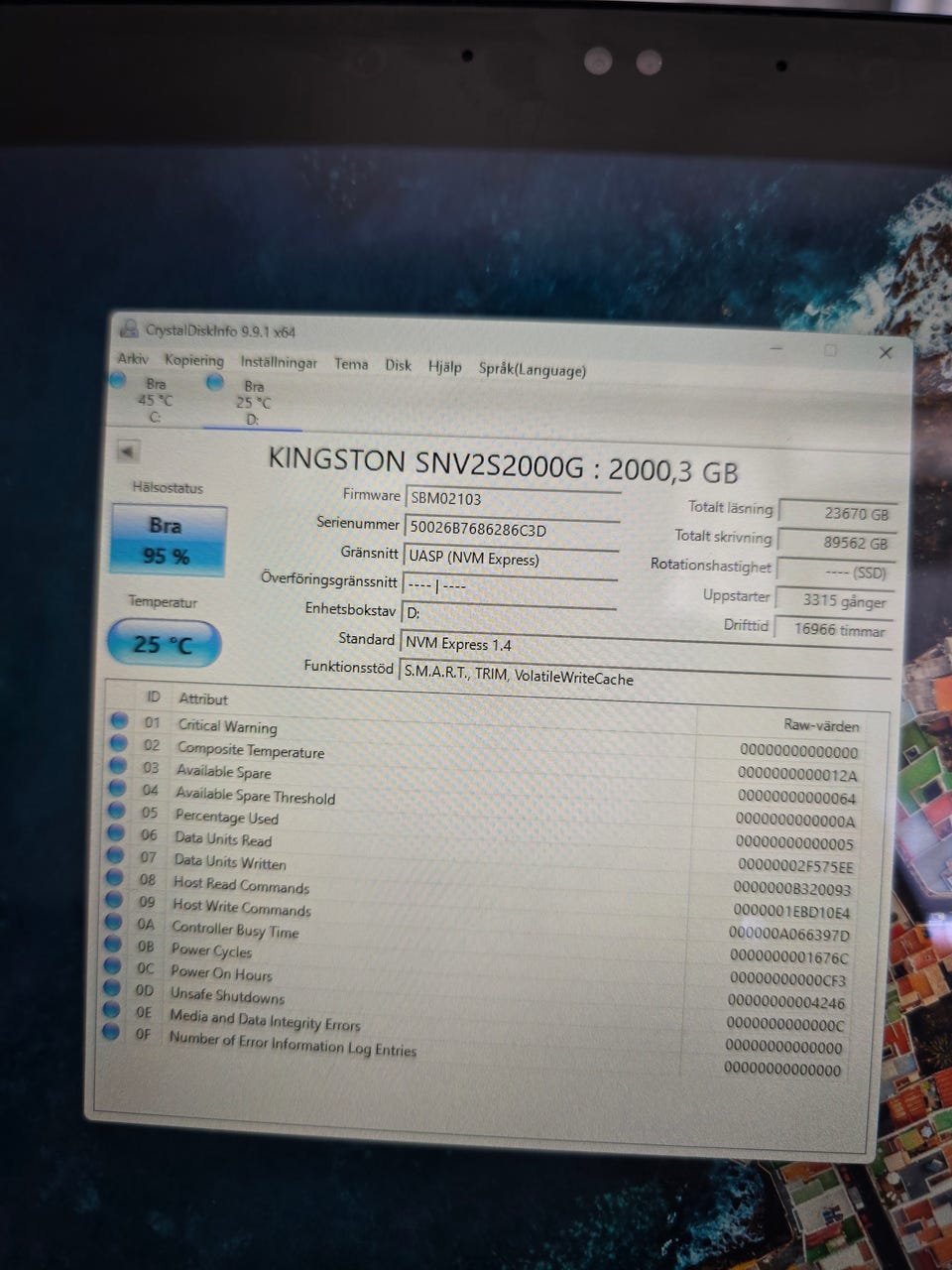Screen dimensions: 952x1270
Task: Click the ID column header
Action: tap(153, 697)
